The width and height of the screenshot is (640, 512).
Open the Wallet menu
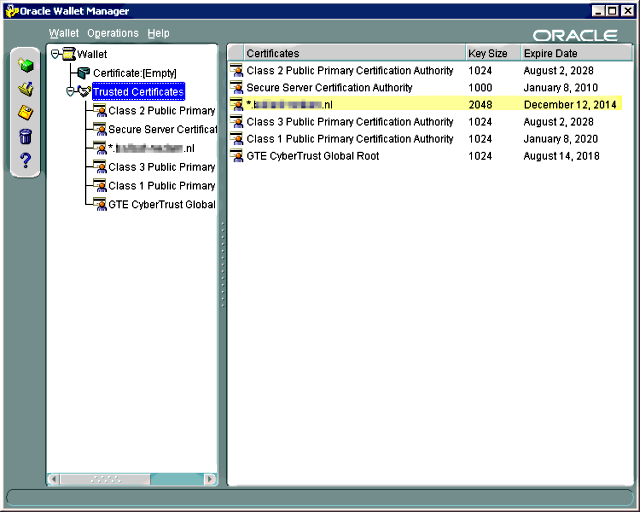(x=64, y=33)
